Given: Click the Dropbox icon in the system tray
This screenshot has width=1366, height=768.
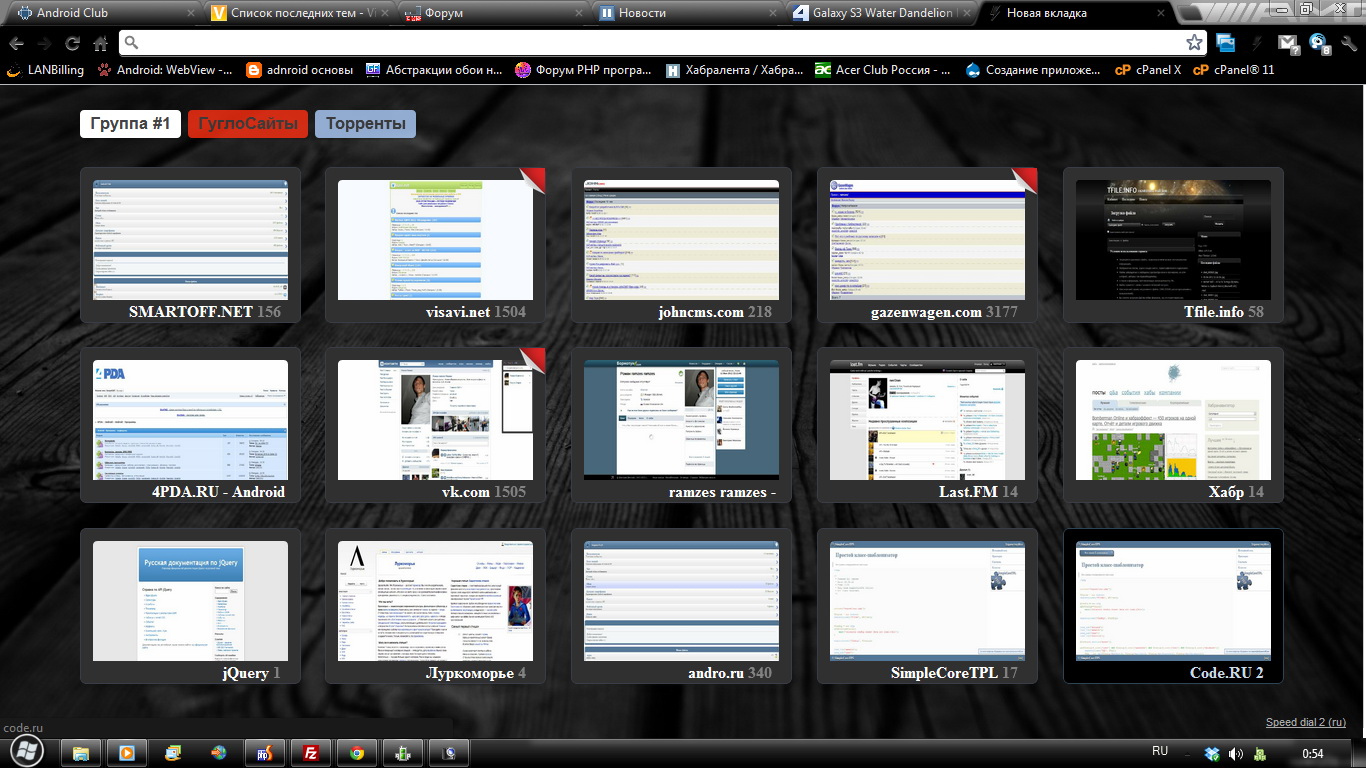Looking at the screenshot, I should pyautogui.click(x=1212, y=753).
